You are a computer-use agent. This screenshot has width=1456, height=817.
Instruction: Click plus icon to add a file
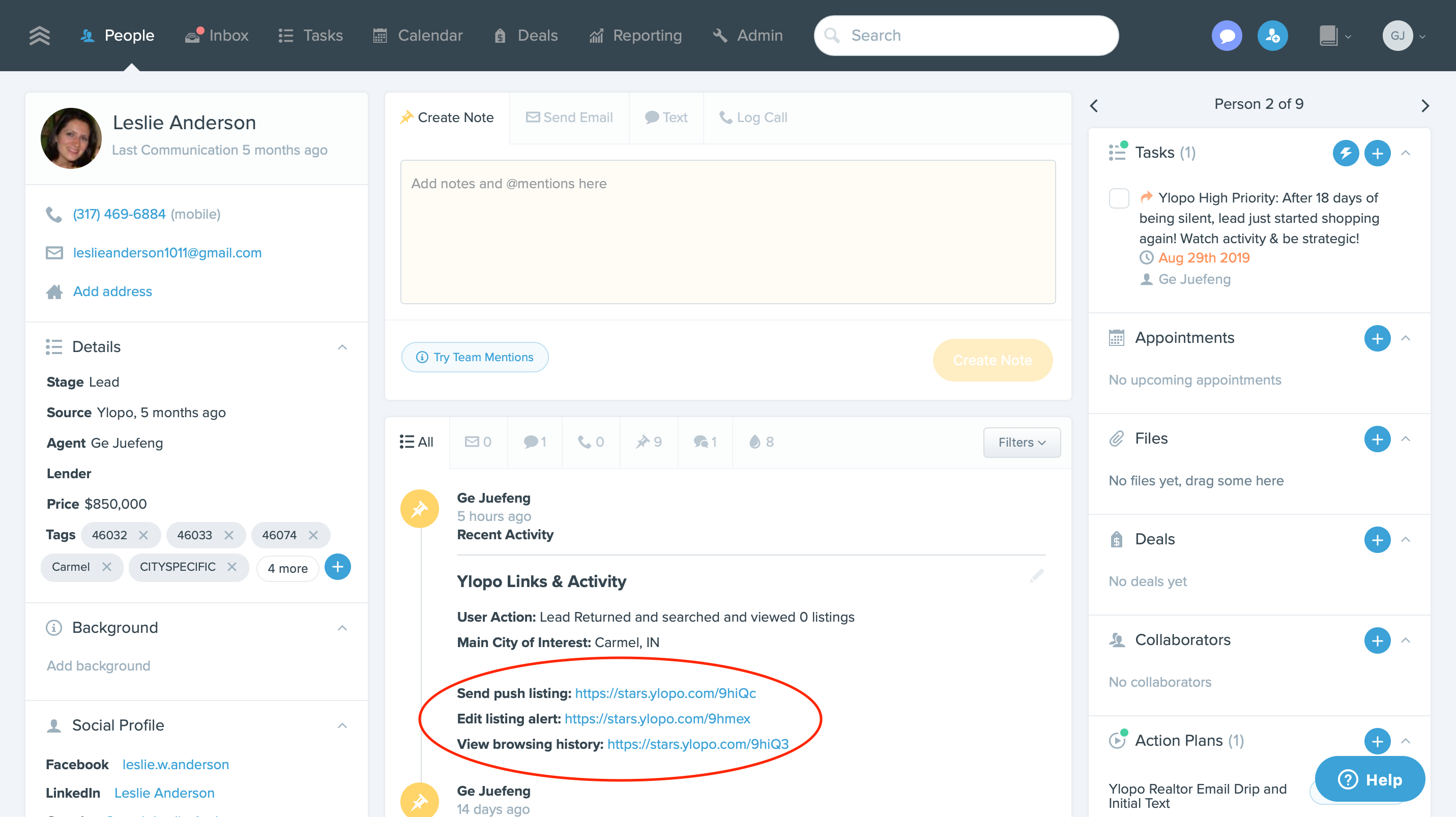1377,439
